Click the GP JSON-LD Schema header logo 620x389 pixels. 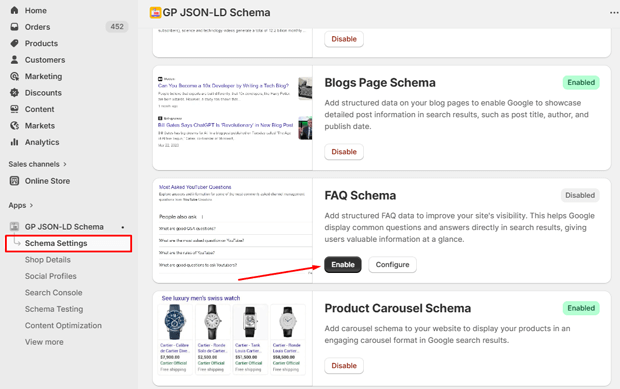(155, 13)
